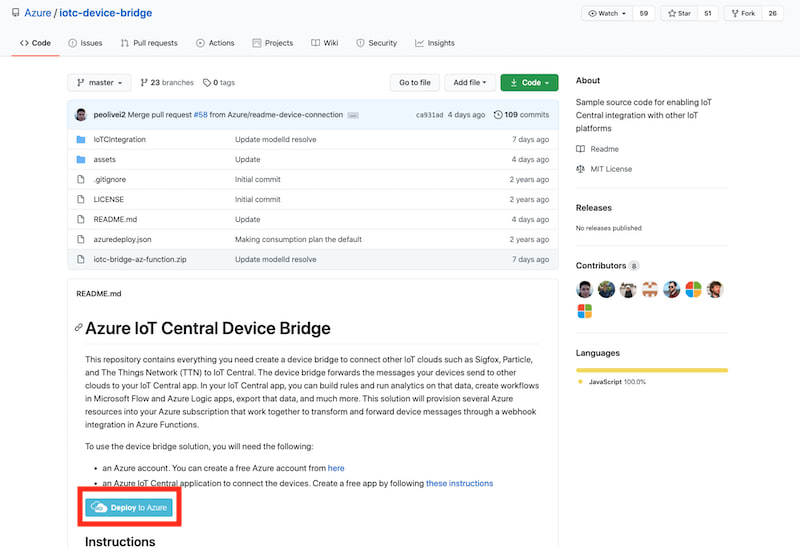Screen dimensions: 800x548
Task: Click the heading anchor link icon
Action: (79, 328)
